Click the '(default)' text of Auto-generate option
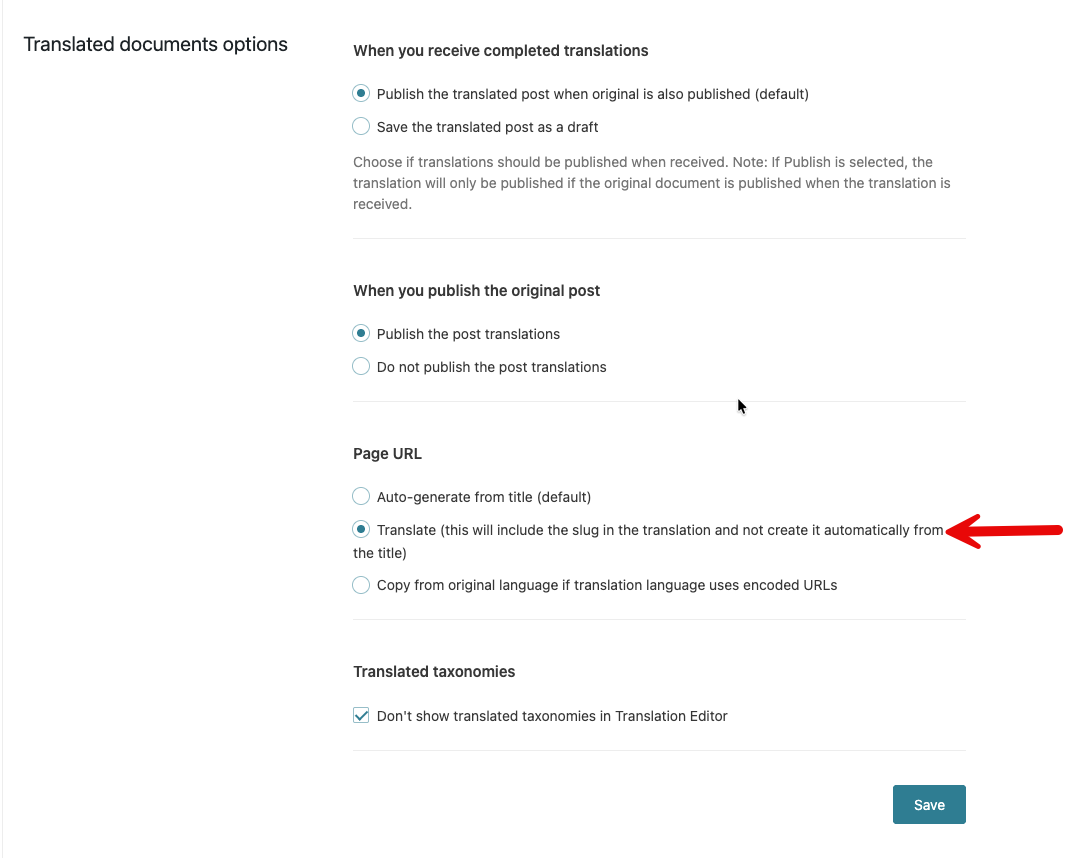Image resolution: width=1074 pixels, height=858 pixels. [x=561, y=497]
